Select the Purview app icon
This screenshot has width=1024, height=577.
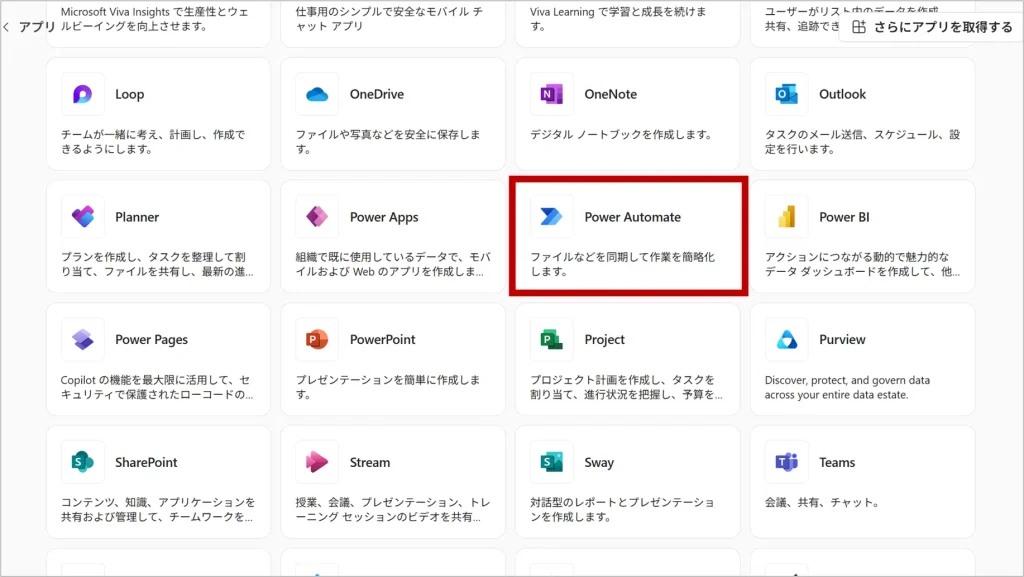(786, 340)
